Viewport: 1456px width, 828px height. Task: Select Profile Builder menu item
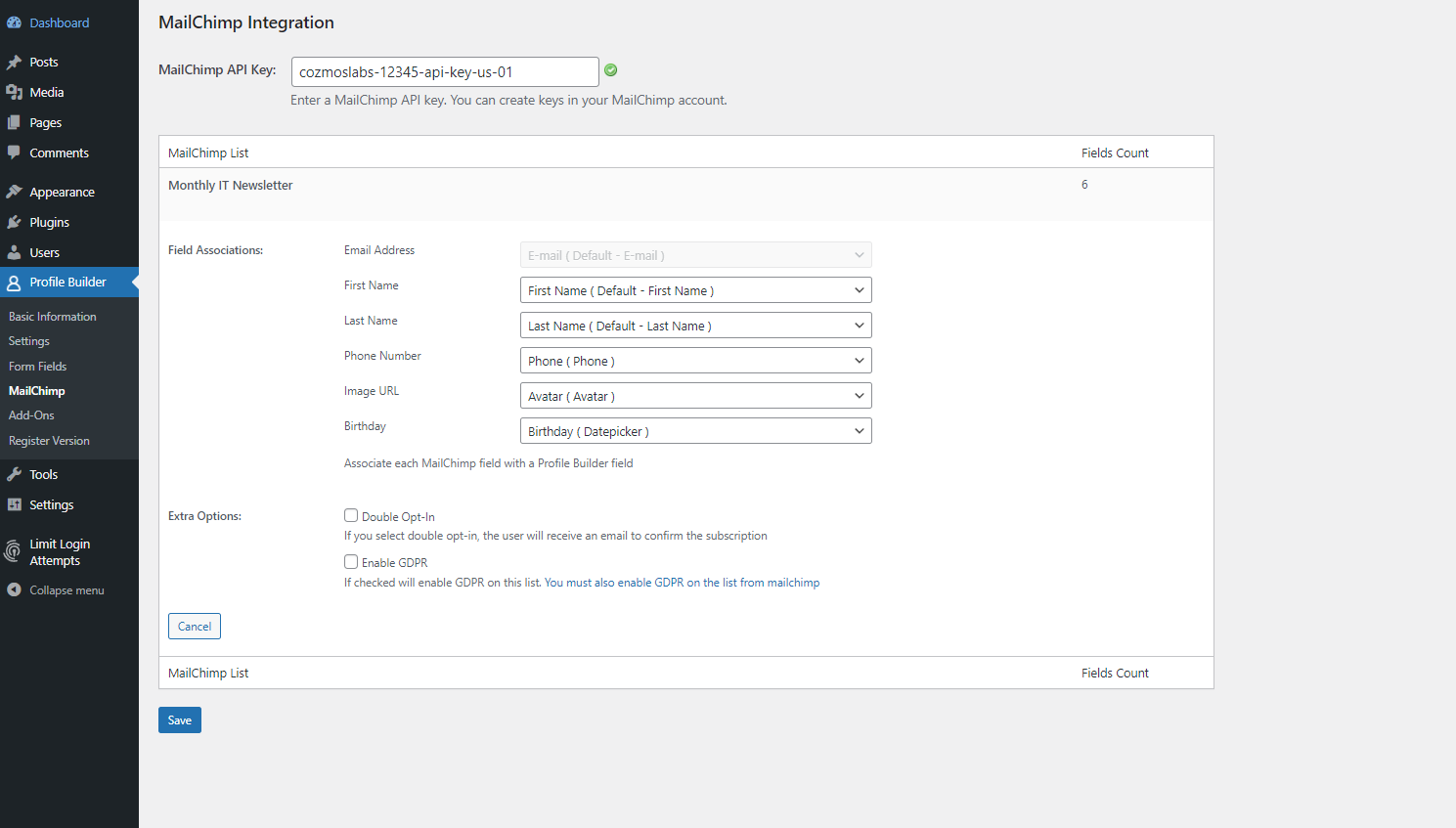click(69, 283)
